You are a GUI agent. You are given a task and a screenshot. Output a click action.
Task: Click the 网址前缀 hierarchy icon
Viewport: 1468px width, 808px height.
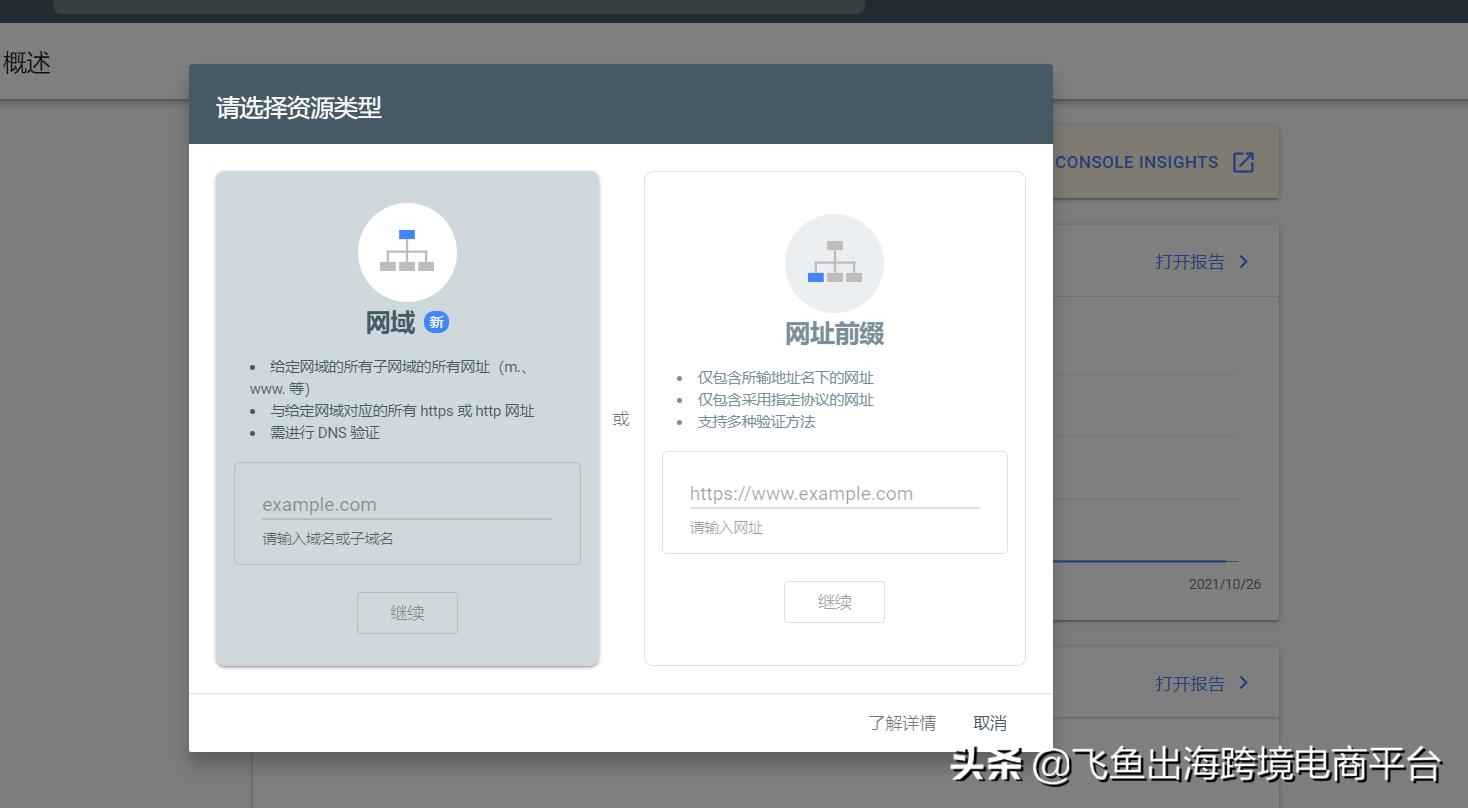[834, 262]
